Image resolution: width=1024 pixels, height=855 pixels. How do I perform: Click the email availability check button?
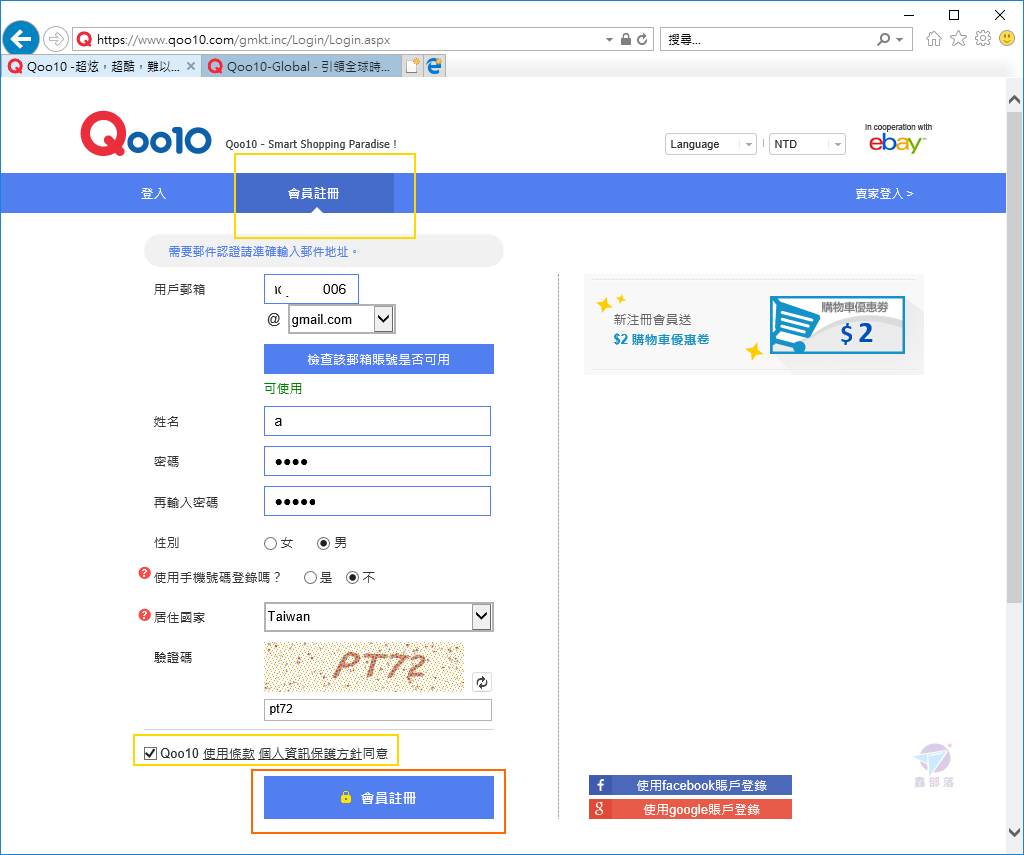point(379,359)
